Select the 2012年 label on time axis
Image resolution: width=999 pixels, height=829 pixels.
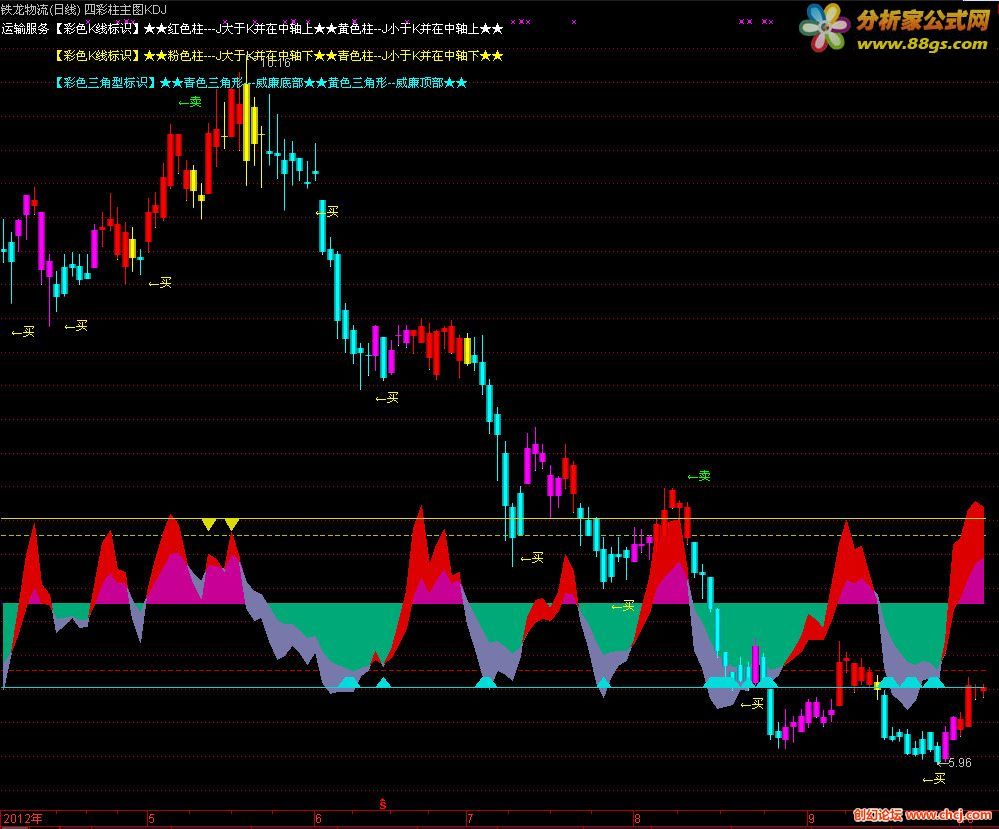(x=24, y=818)
